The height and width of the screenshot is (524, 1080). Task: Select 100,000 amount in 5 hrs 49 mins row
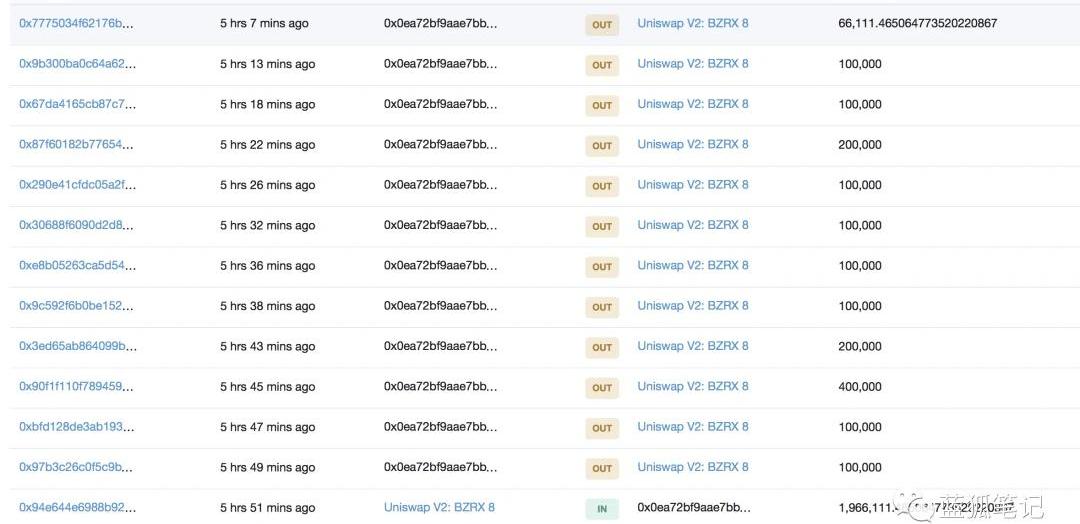click(x=860, y=467)
